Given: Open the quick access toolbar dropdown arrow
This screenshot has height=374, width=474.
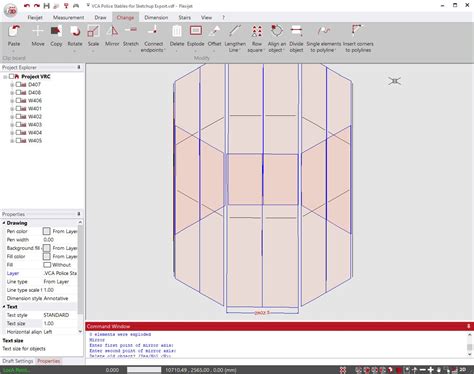Looking at the screenshot, I should tap(88, 5).
